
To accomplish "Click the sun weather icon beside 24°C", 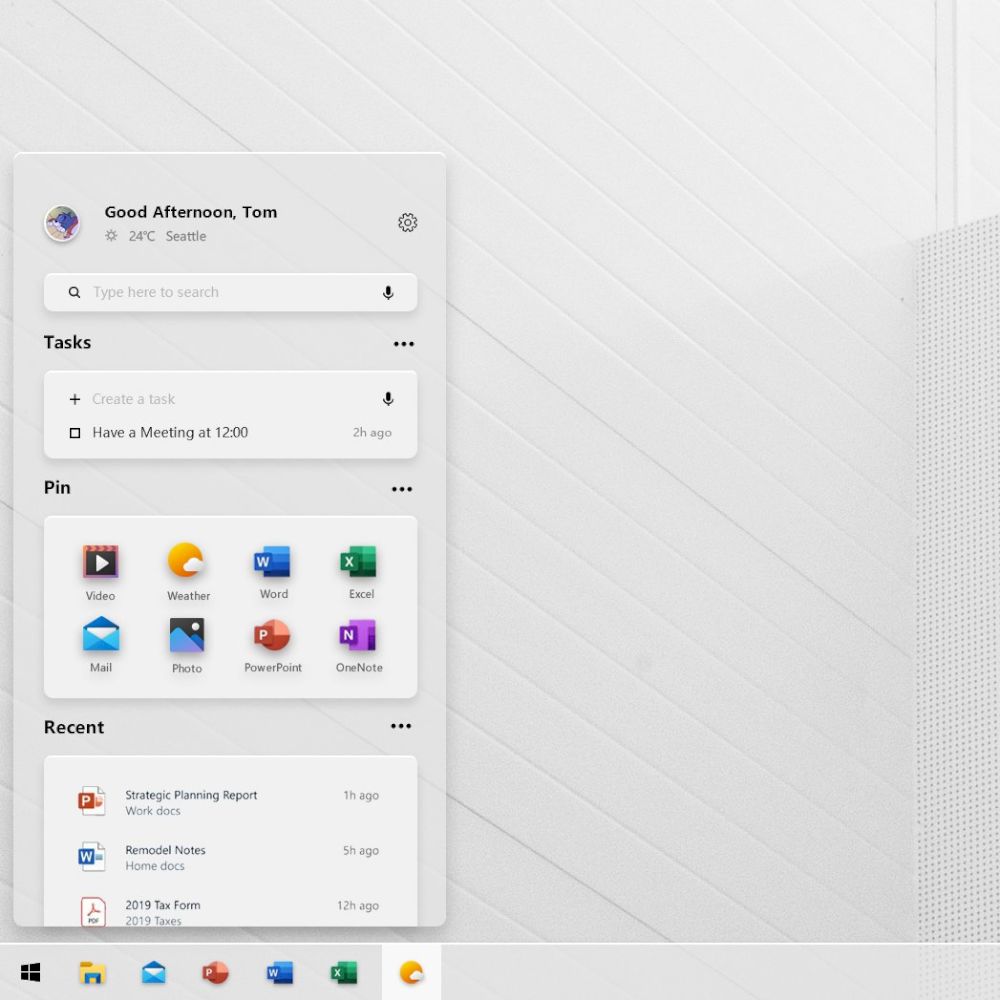I will point(111,236).
